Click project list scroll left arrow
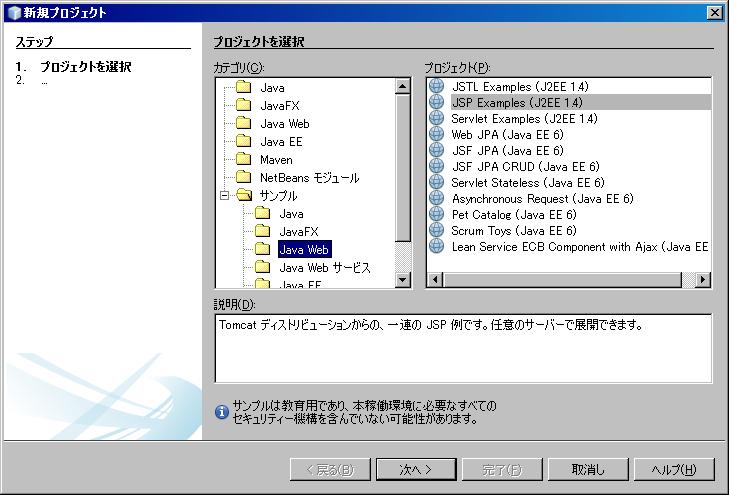Image resolution: width=729 pixels, height=495 pixels. click(435, 279)
